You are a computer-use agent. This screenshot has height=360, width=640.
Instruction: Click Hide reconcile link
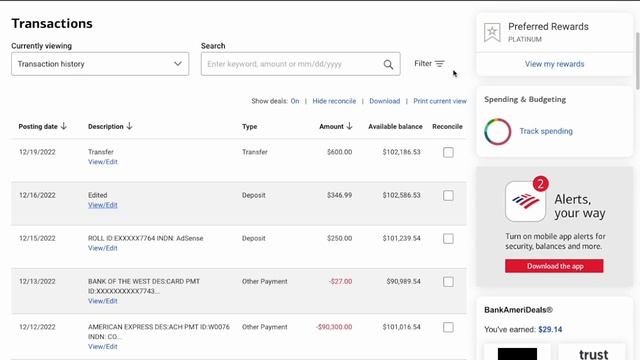pyautogui.click(x=334, y=101)
